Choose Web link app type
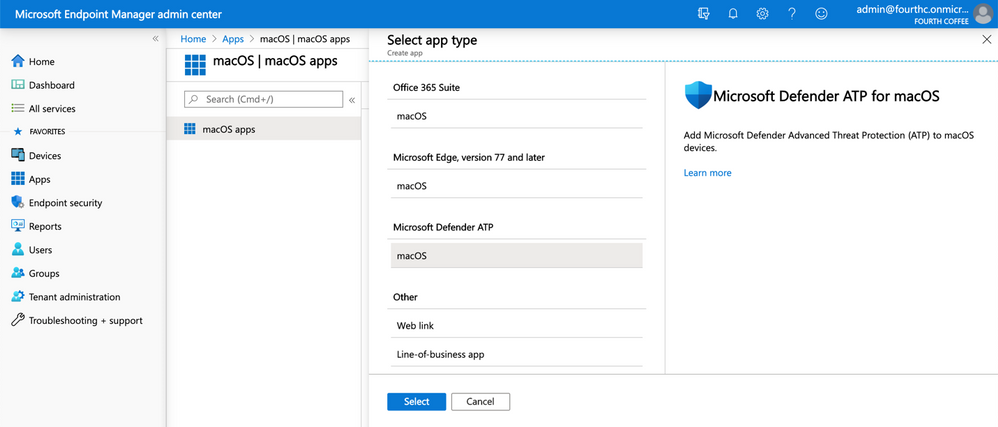This screenshot has width=998, height=427. click(x=517, y=325)
